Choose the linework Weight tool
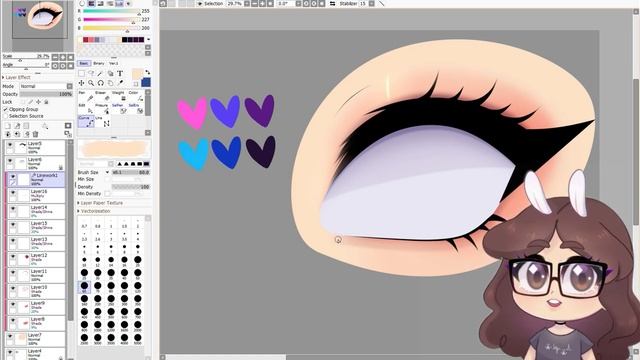This screenshot has width=640, height=360. (x=119, y=97)
